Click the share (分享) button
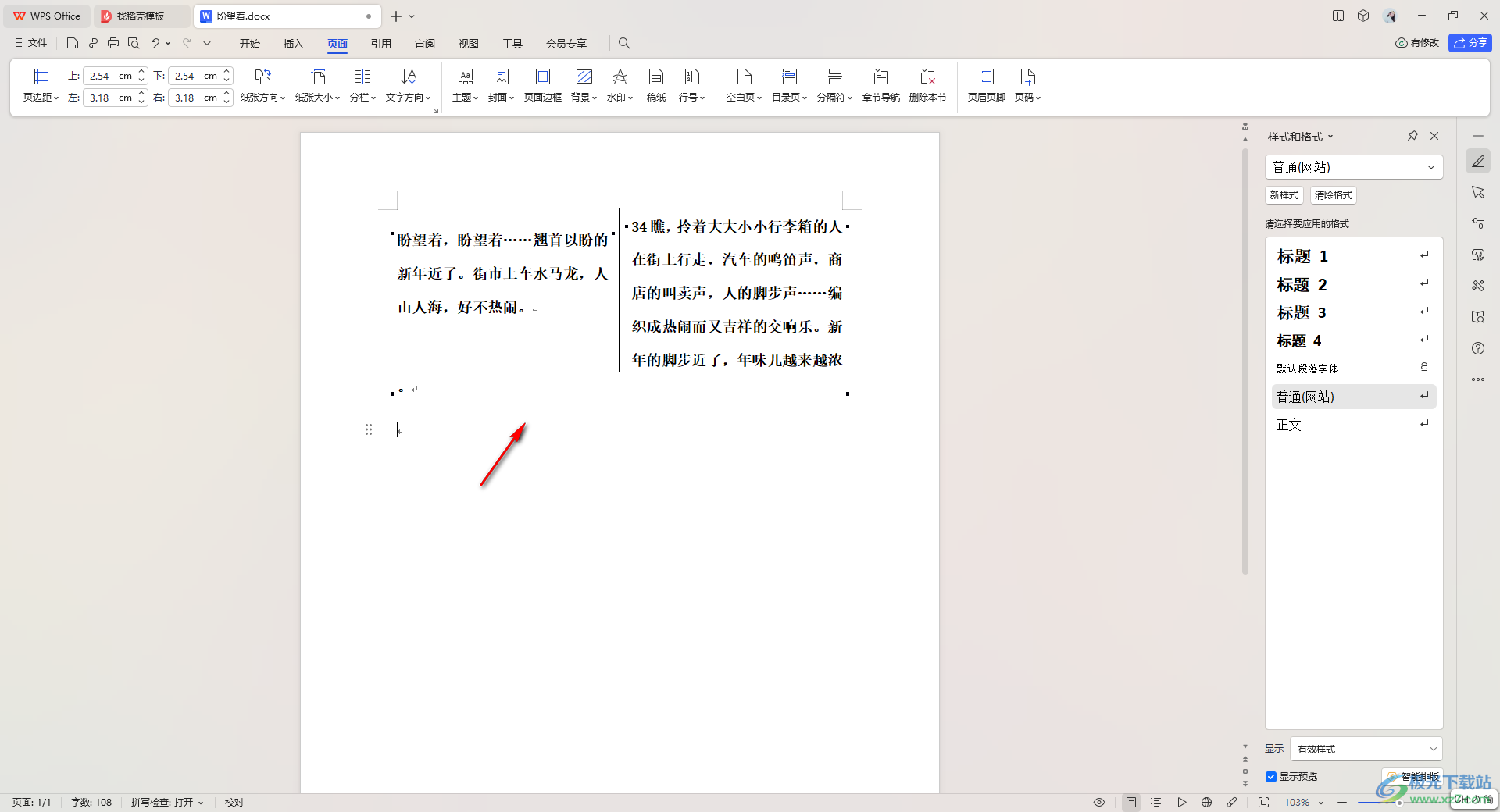This screenshot has width=1500, height=812. [x=1470, y=43]
